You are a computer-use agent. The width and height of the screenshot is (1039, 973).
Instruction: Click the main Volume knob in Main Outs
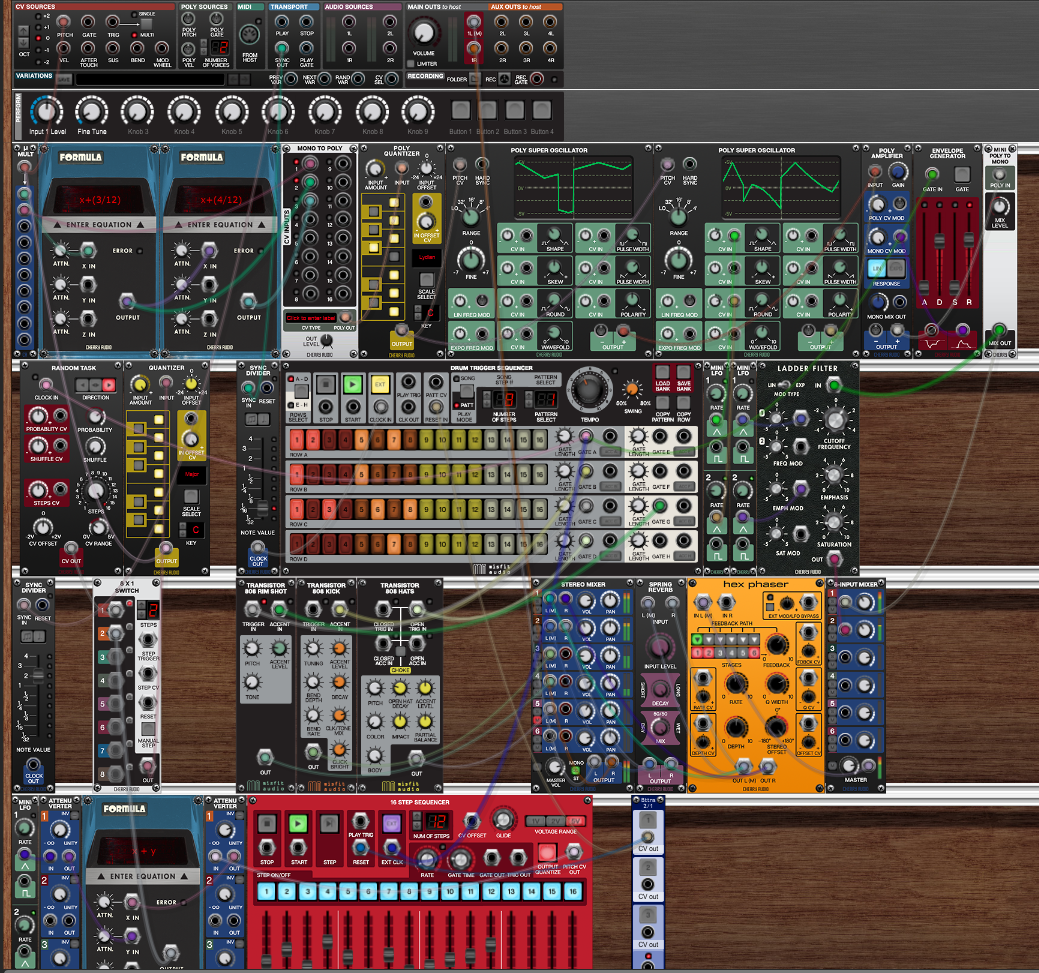coord(423,32)
